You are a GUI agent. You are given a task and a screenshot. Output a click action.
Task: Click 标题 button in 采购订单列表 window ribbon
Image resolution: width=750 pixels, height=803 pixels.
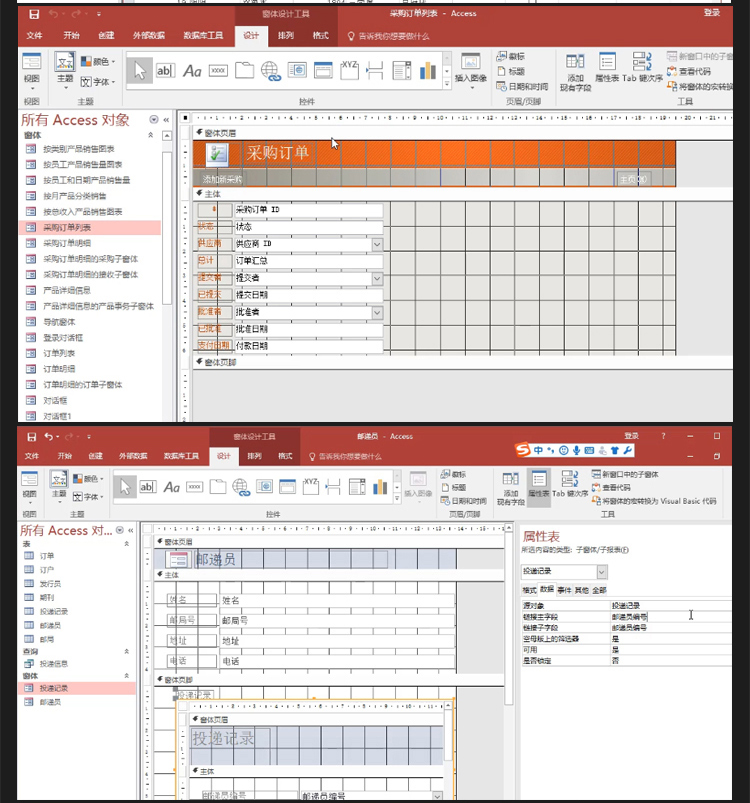coord(511,71)
